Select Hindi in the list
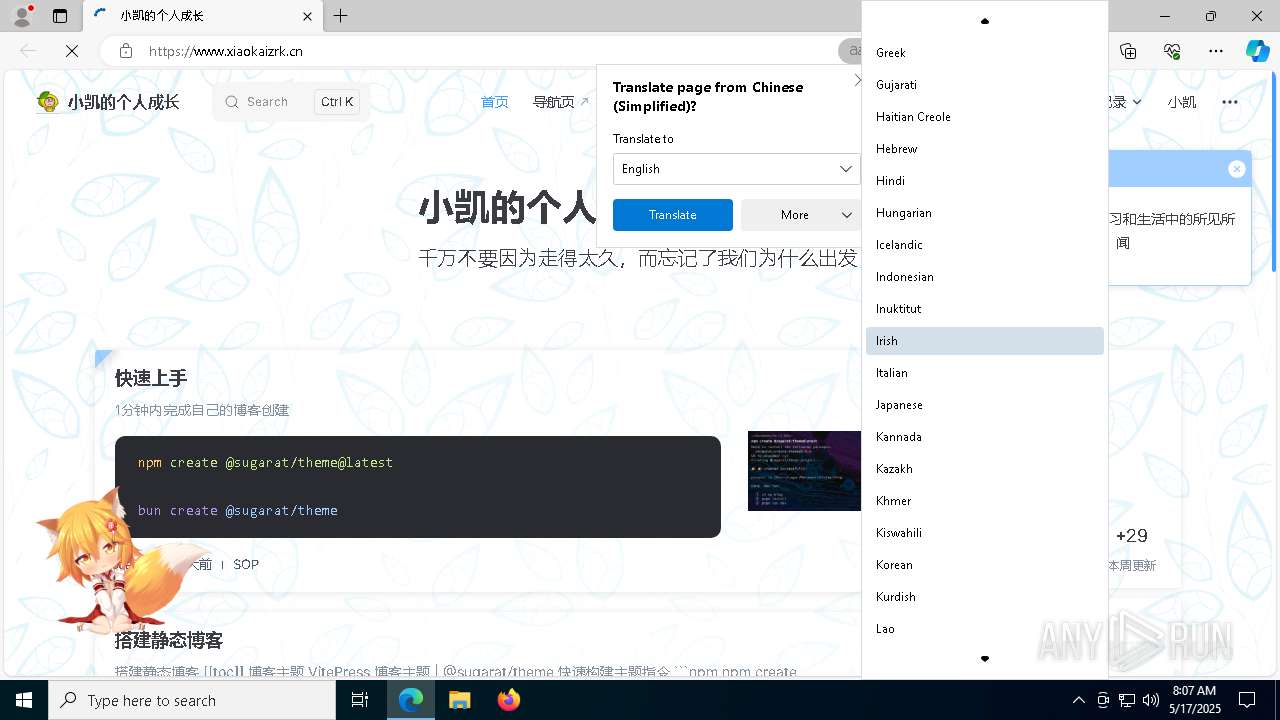This screenshot has height=720, width=1280. pyautogui.click(x=985, y=181)
